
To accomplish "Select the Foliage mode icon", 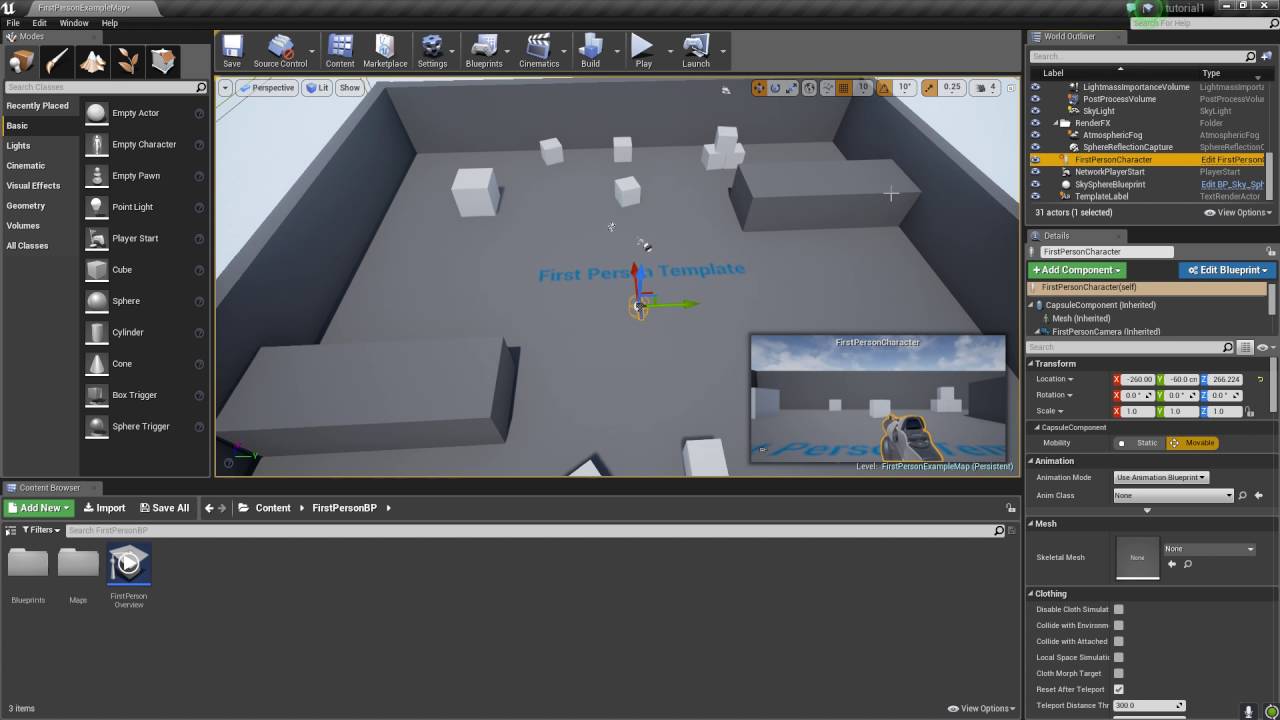I will point(128,62).
